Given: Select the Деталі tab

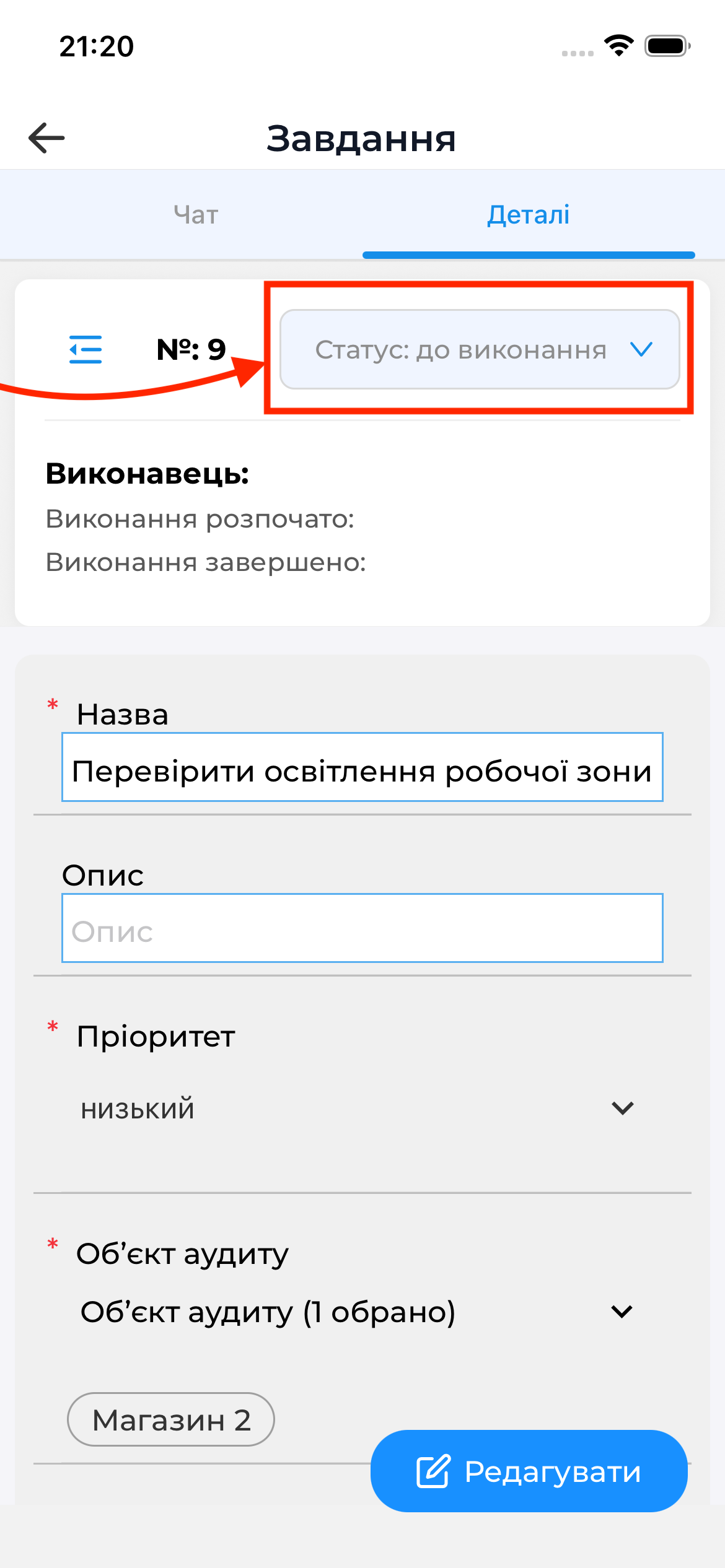Looking at the screenshot, I should click(x=529, y=215).
